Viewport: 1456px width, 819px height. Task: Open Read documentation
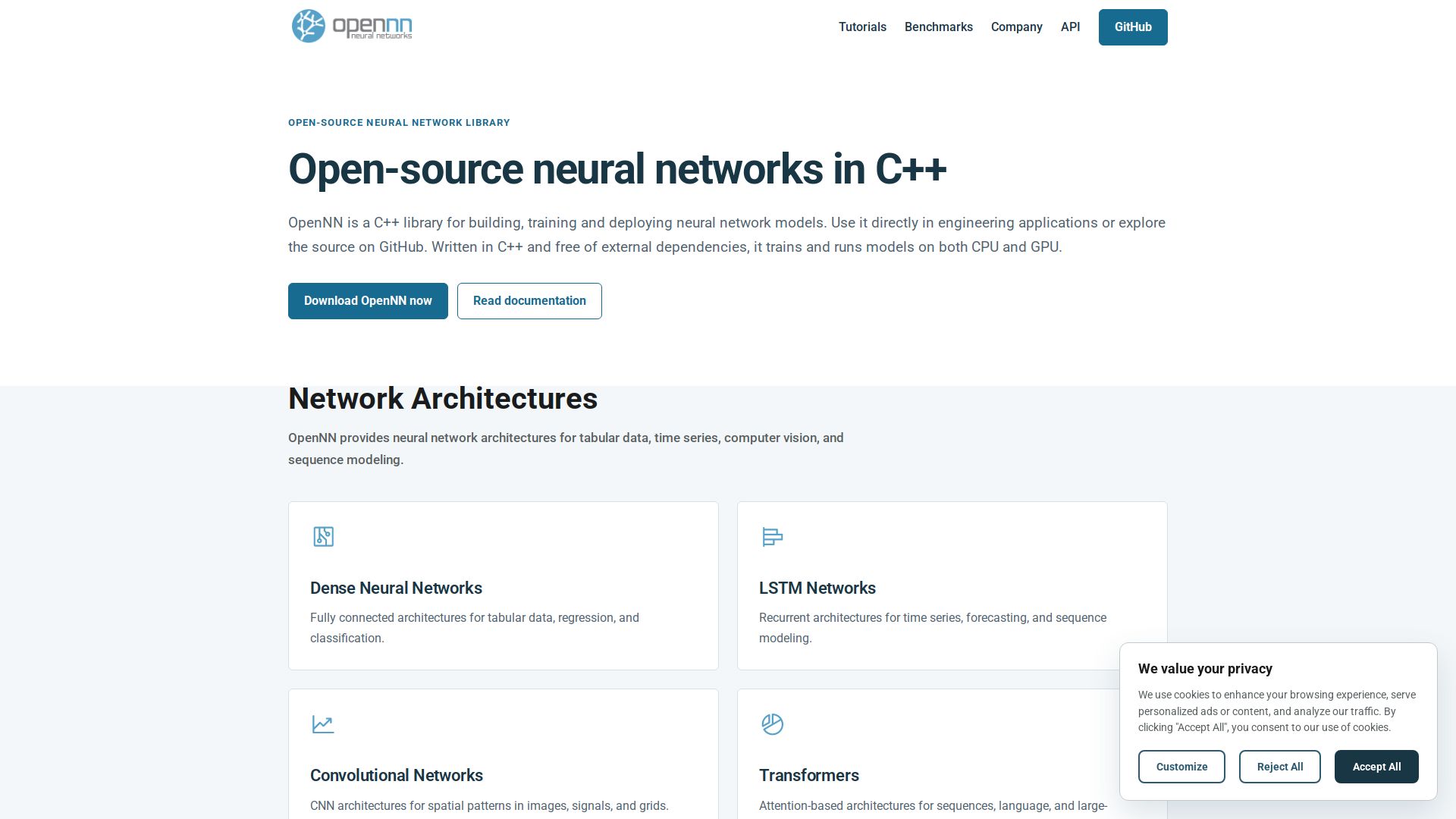tap(529, 301)
